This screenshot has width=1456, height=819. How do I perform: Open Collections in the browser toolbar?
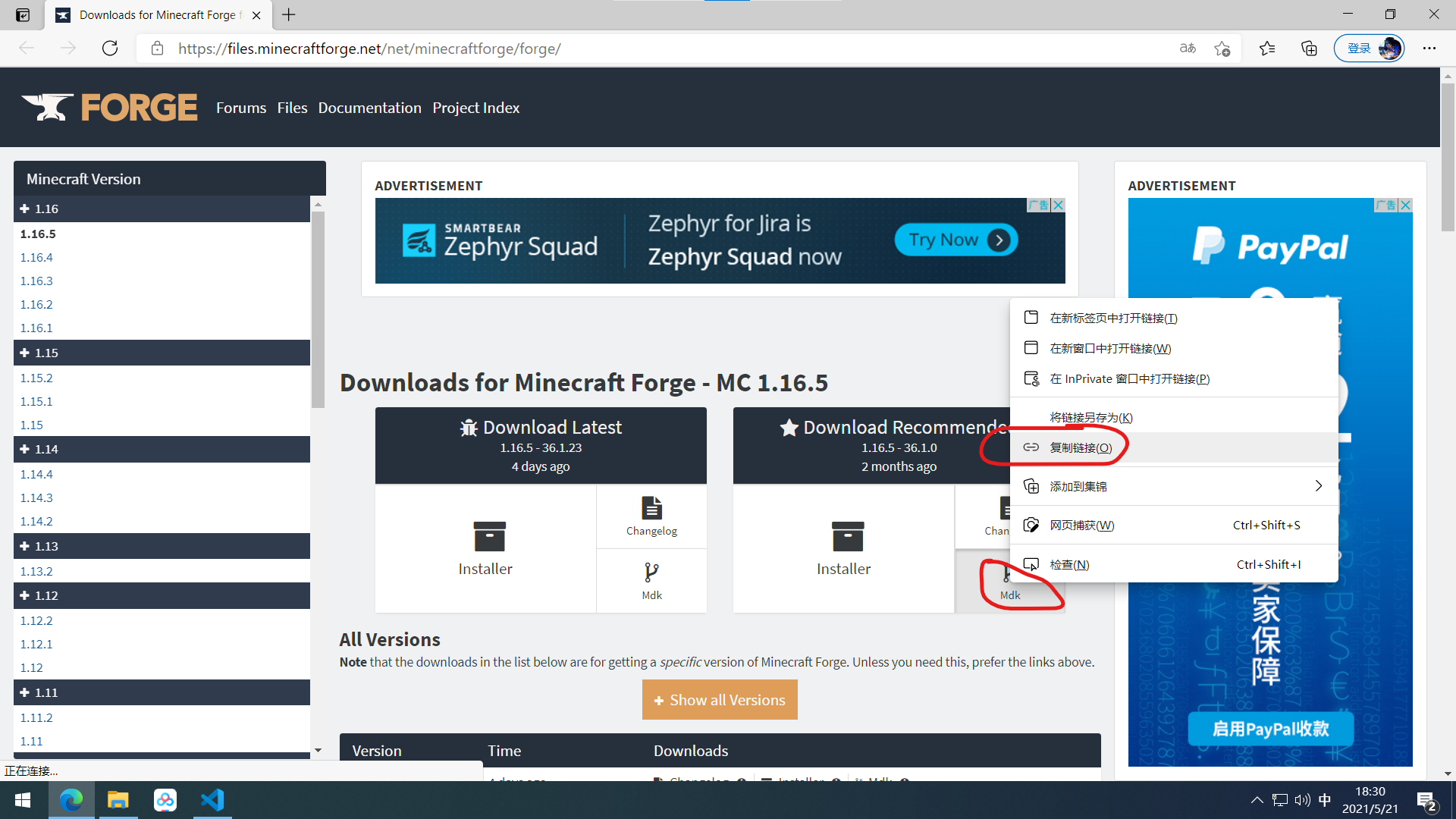(x=1309, y=48)
